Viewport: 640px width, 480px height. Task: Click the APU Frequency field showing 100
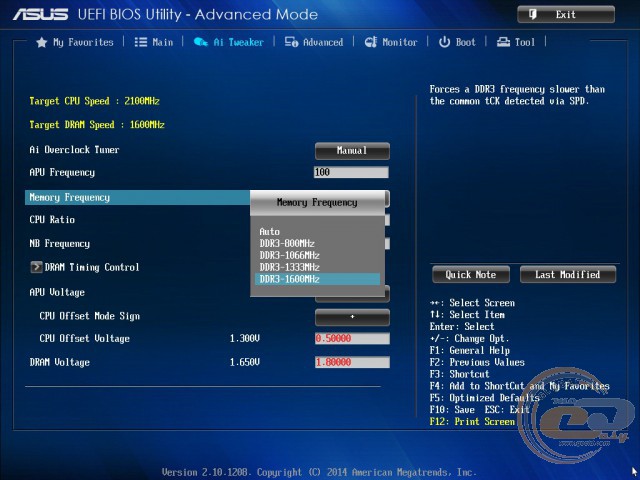[x=351, y=172]
